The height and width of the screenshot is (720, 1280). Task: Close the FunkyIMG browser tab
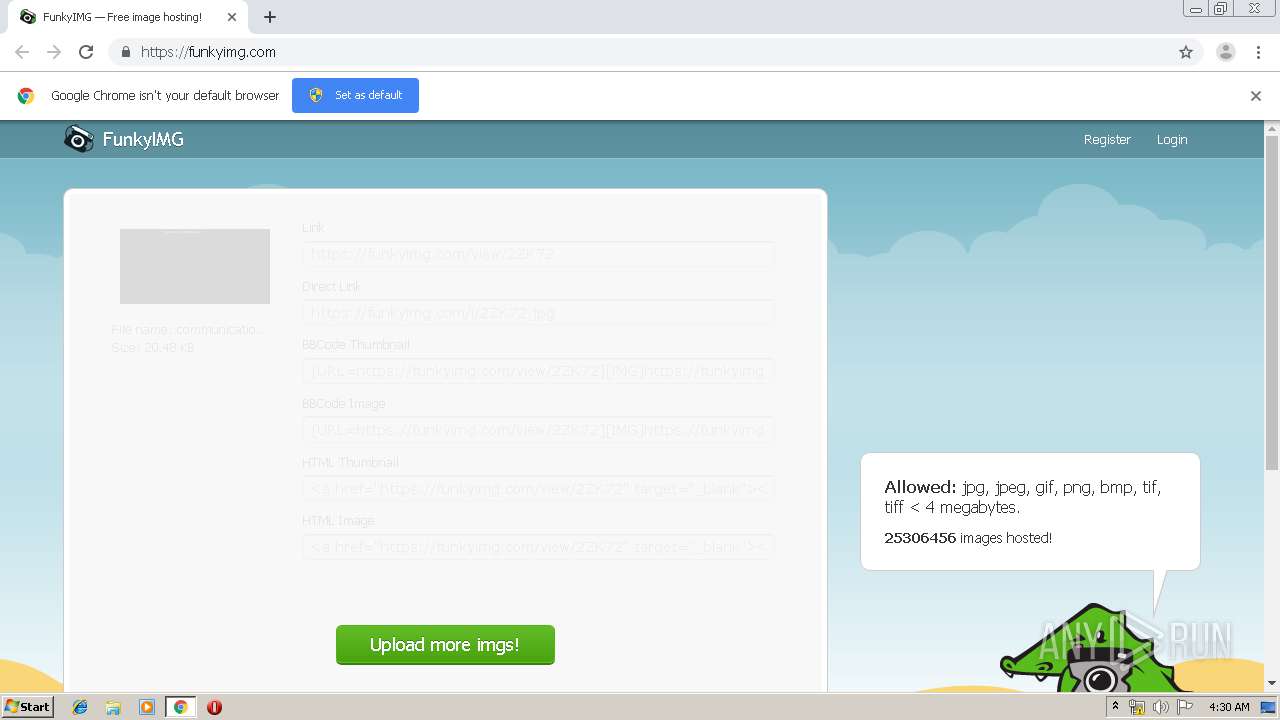pos(232,17)
